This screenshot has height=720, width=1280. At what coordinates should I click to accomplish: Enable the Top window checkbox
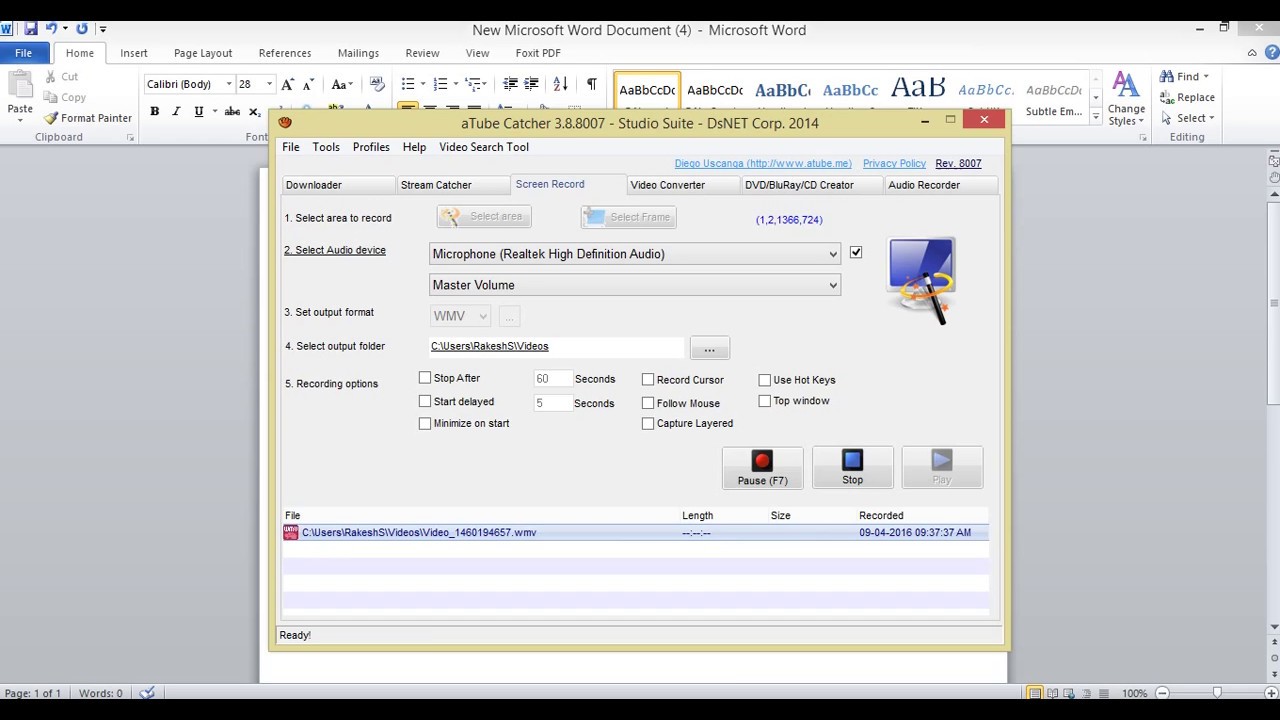[x=765, y=401]
